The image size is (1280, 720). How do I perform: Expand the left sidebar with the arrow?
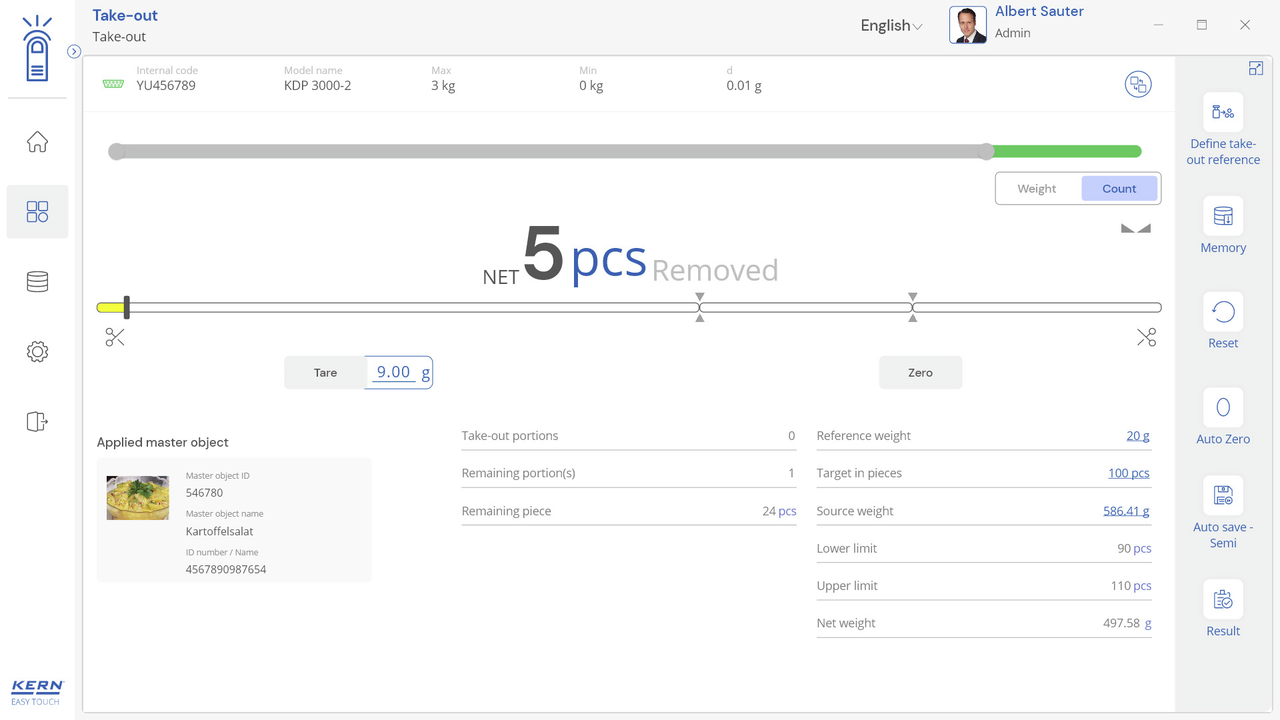click(74, 52)
